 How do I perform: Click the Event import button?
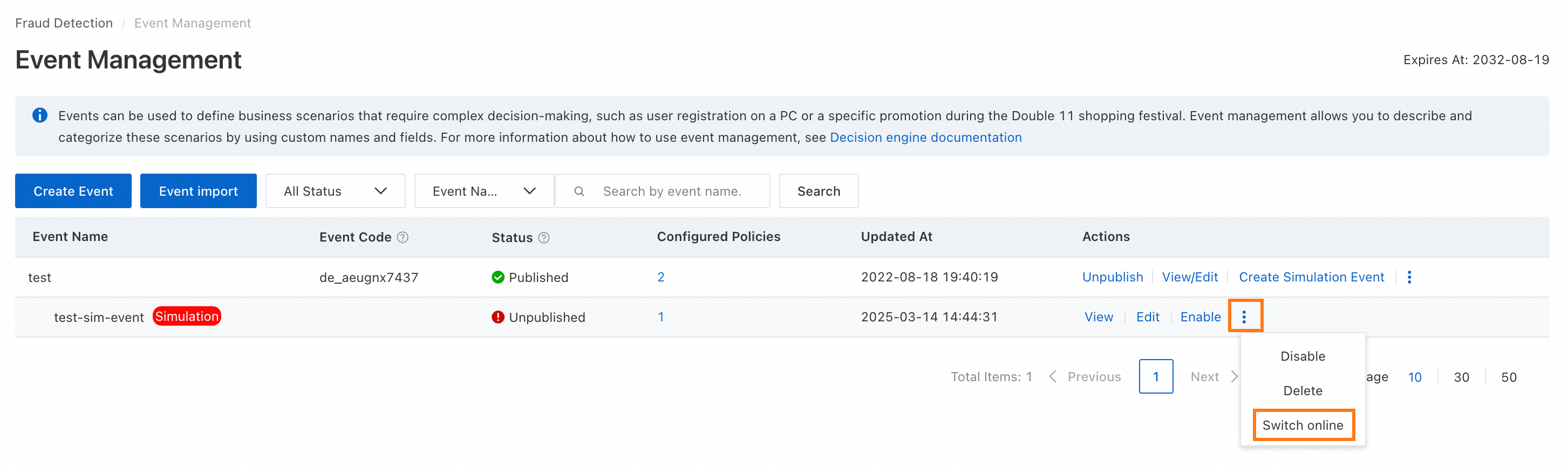[x=198, y=191]
